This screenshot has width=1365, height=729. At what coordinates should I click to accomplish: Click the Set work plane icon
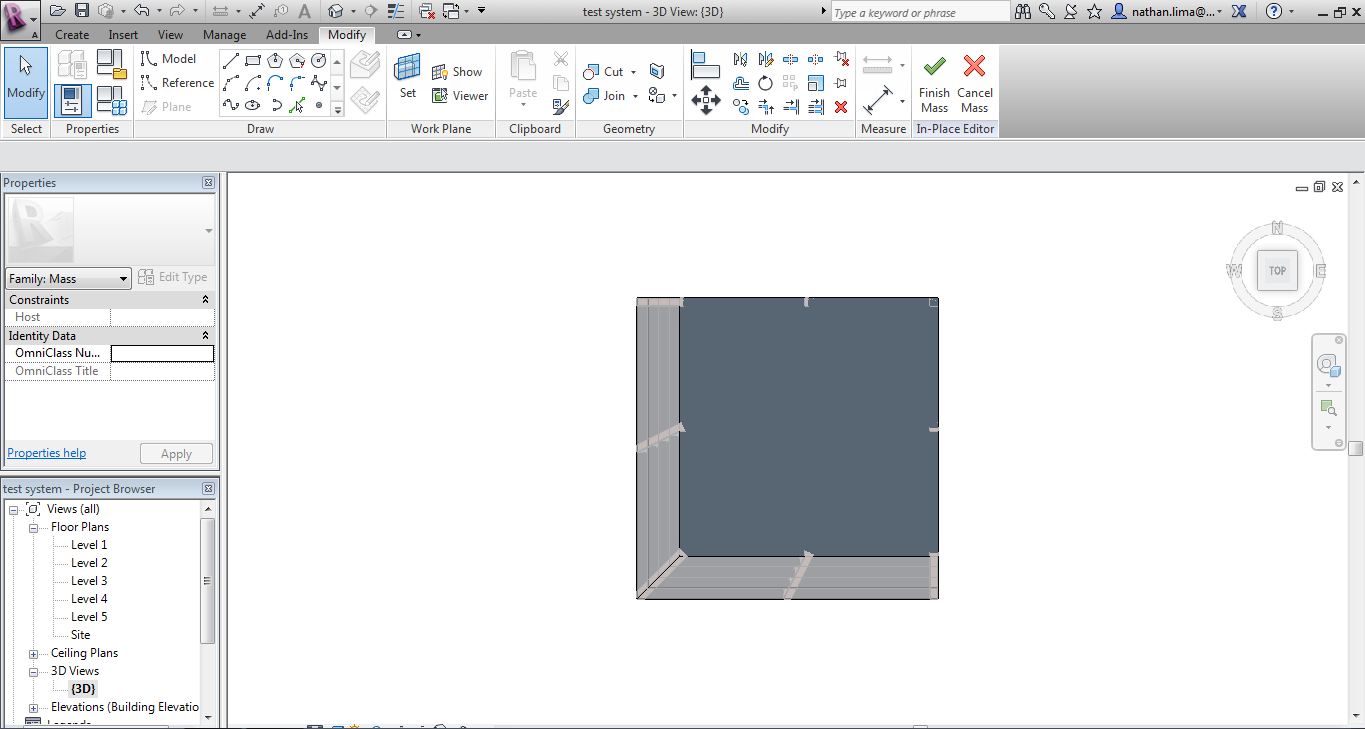(407, 76)
